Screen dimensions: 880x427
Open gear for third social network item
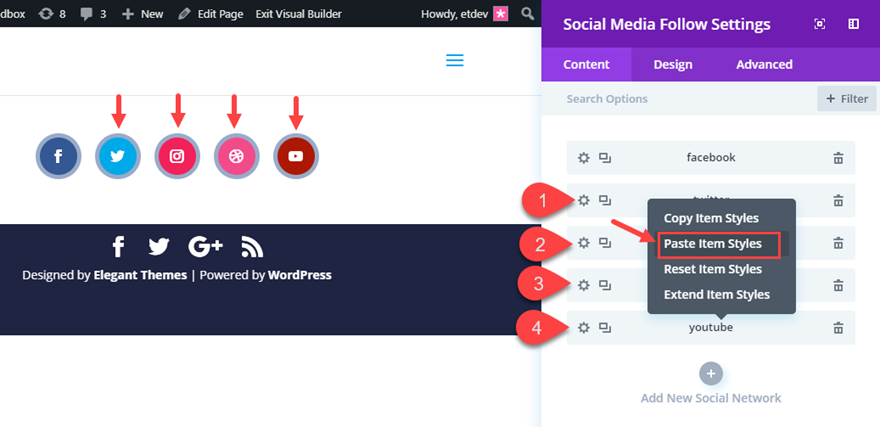coord(584,243)
